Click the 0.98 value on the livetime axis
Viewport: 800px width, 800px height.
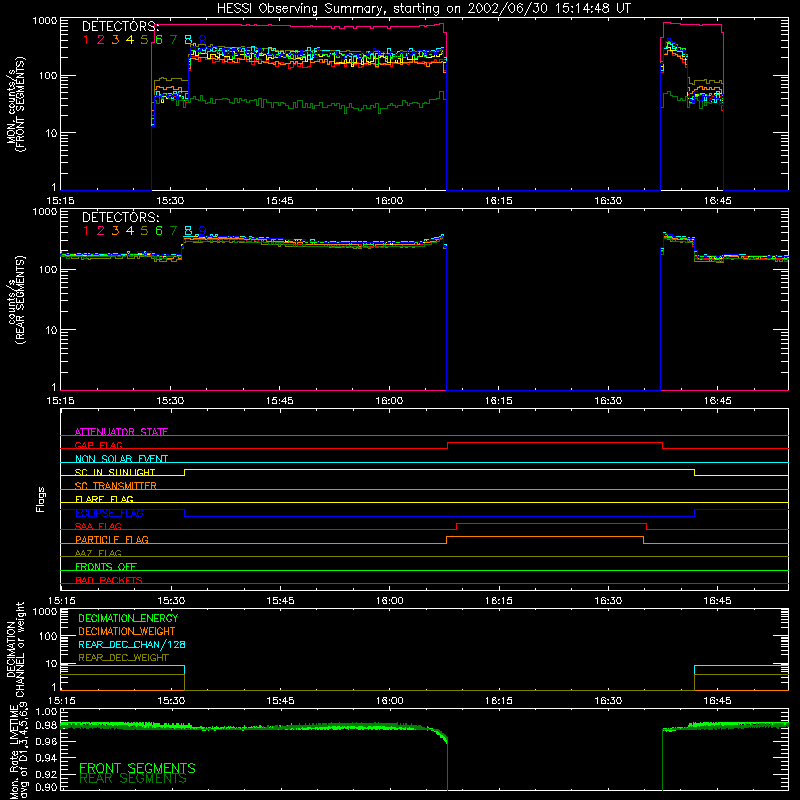pos(46,726)
